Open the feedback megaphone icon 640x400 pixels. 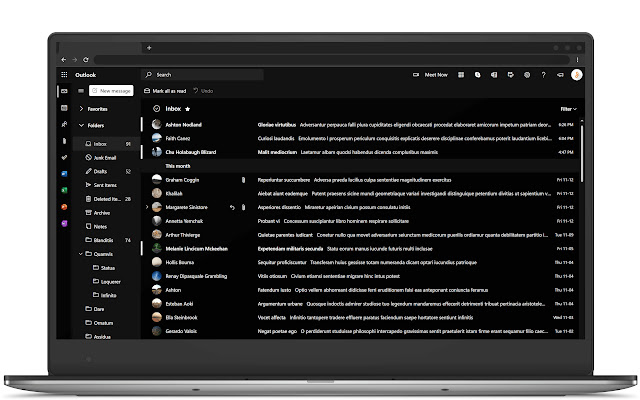(x=560, y=75)
